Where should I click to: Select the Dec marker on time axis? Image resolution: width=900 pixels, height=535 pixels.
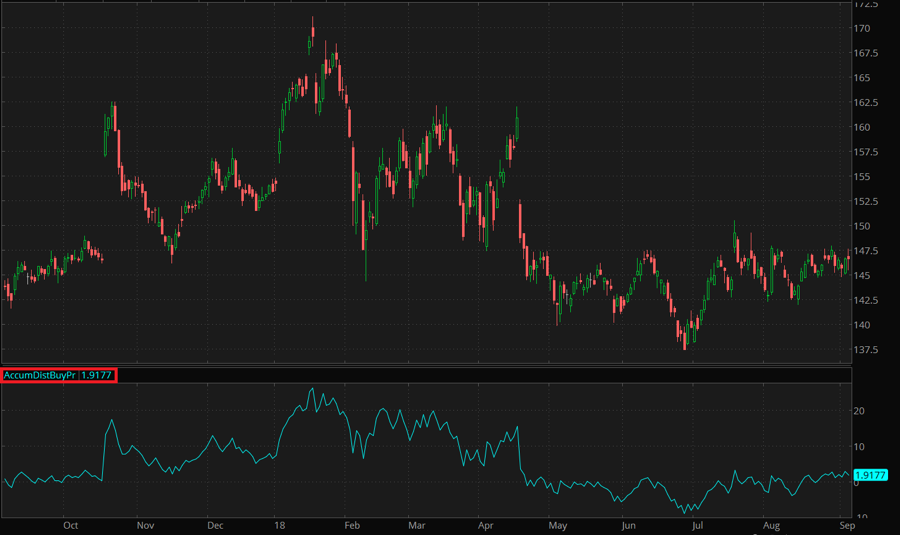tap(214, 524)
